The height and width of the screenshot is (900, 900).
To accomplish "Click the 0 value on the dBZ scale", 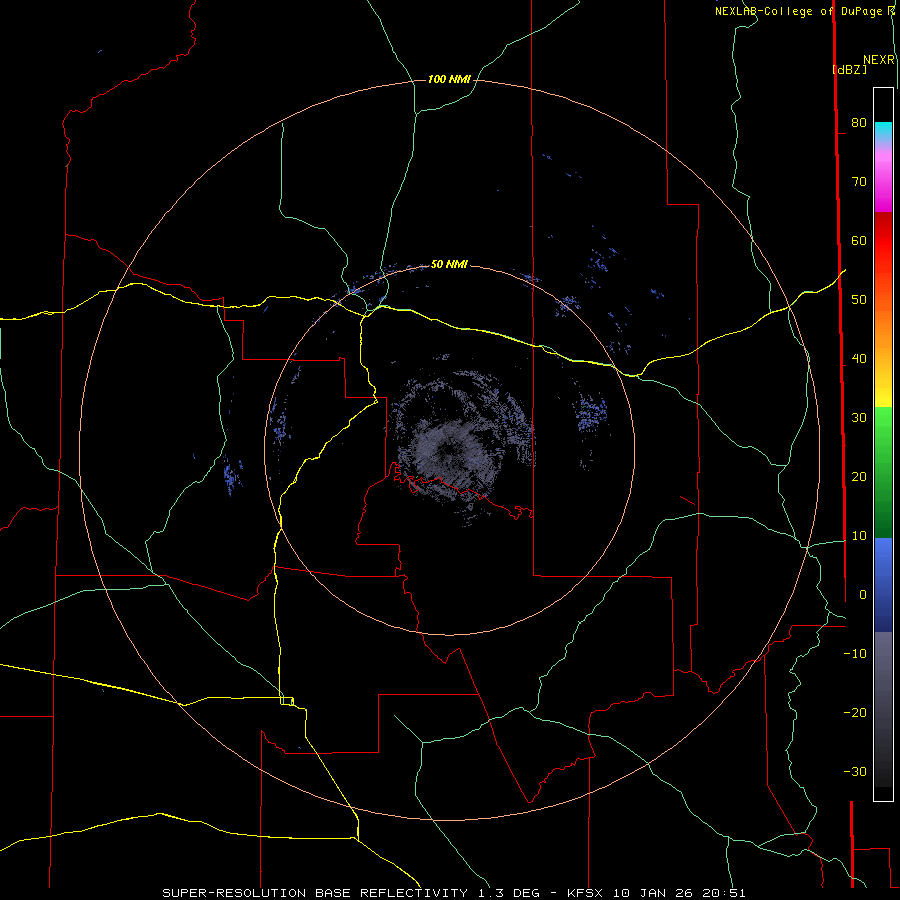I will click(863, 595).
